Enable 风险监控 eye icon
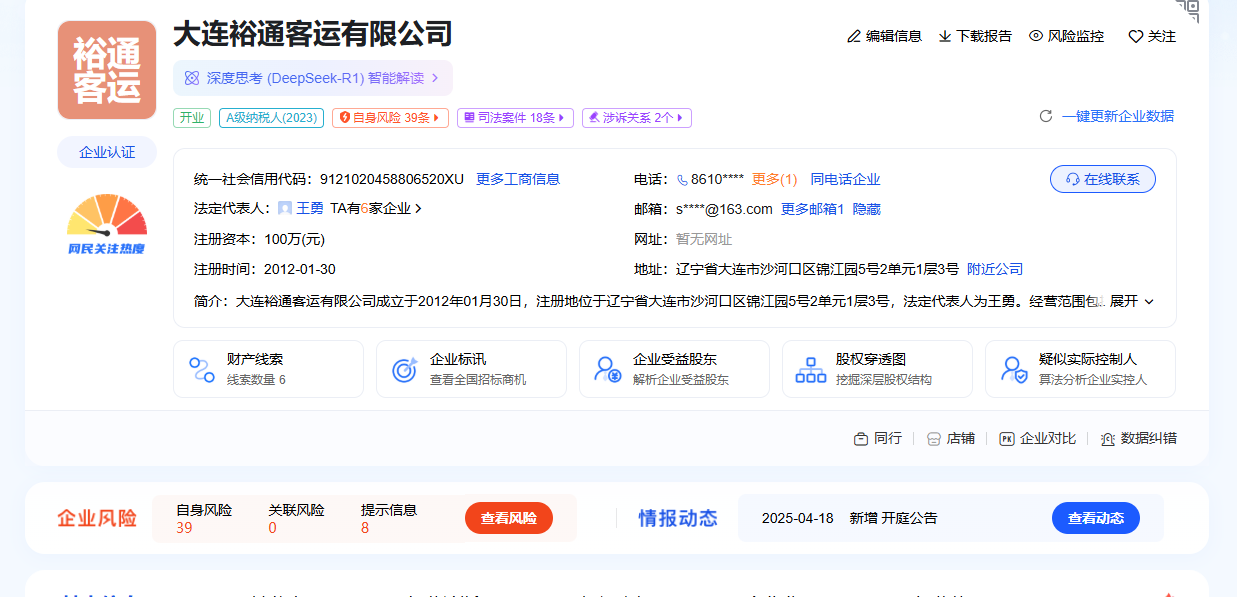Viewport: 1237px width, 597px height. (x=1066, y=36)
